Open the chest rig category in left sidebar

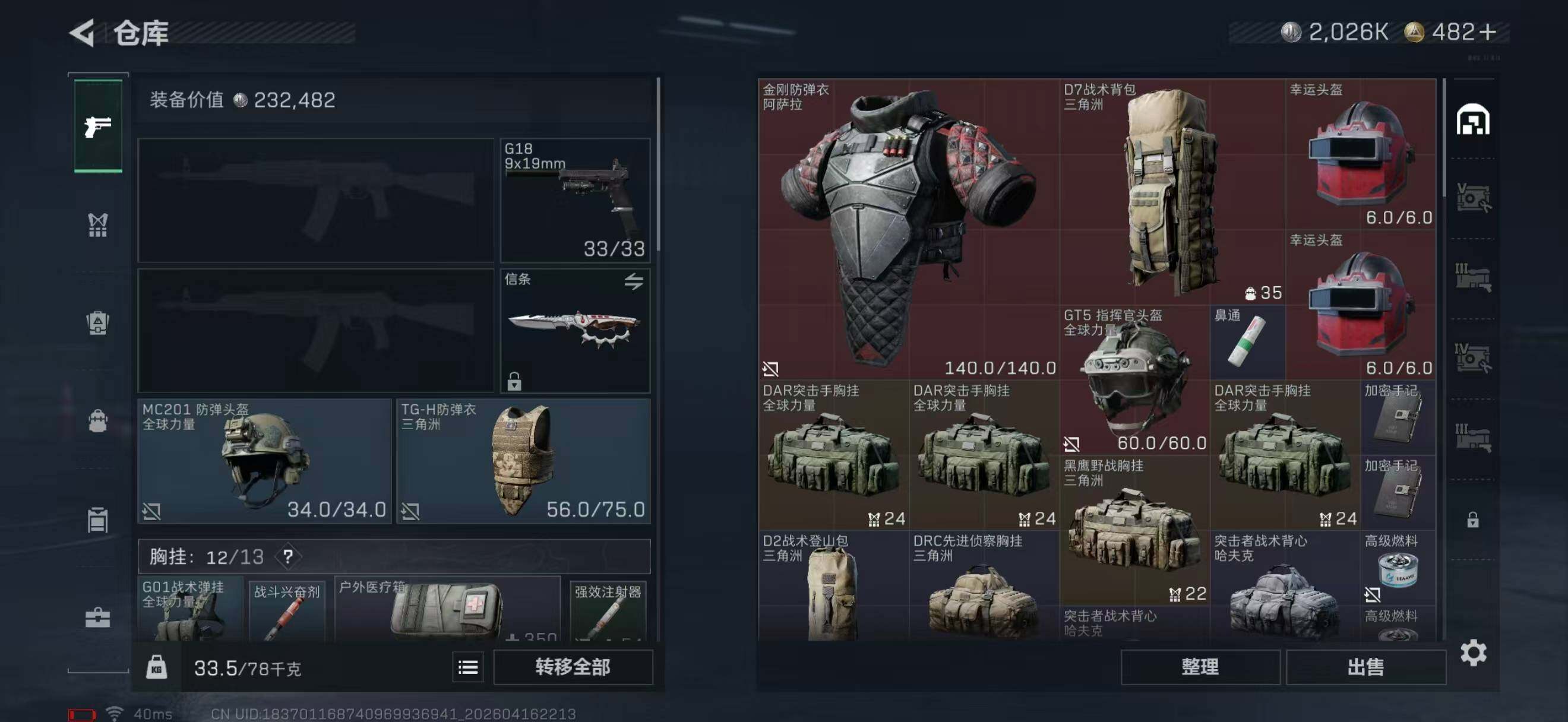[x=98, y=225]
